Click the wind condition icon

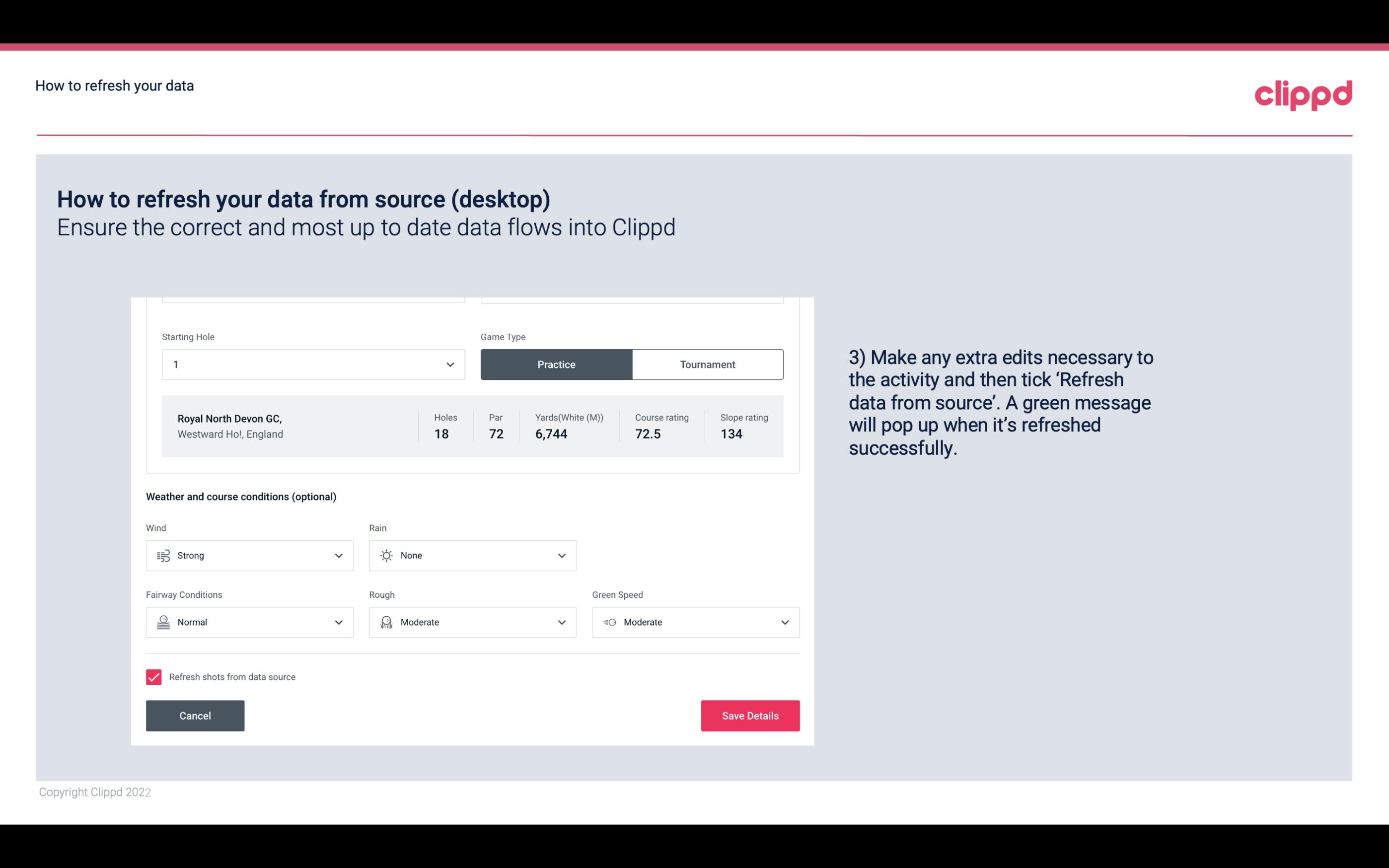coord(163,556)
